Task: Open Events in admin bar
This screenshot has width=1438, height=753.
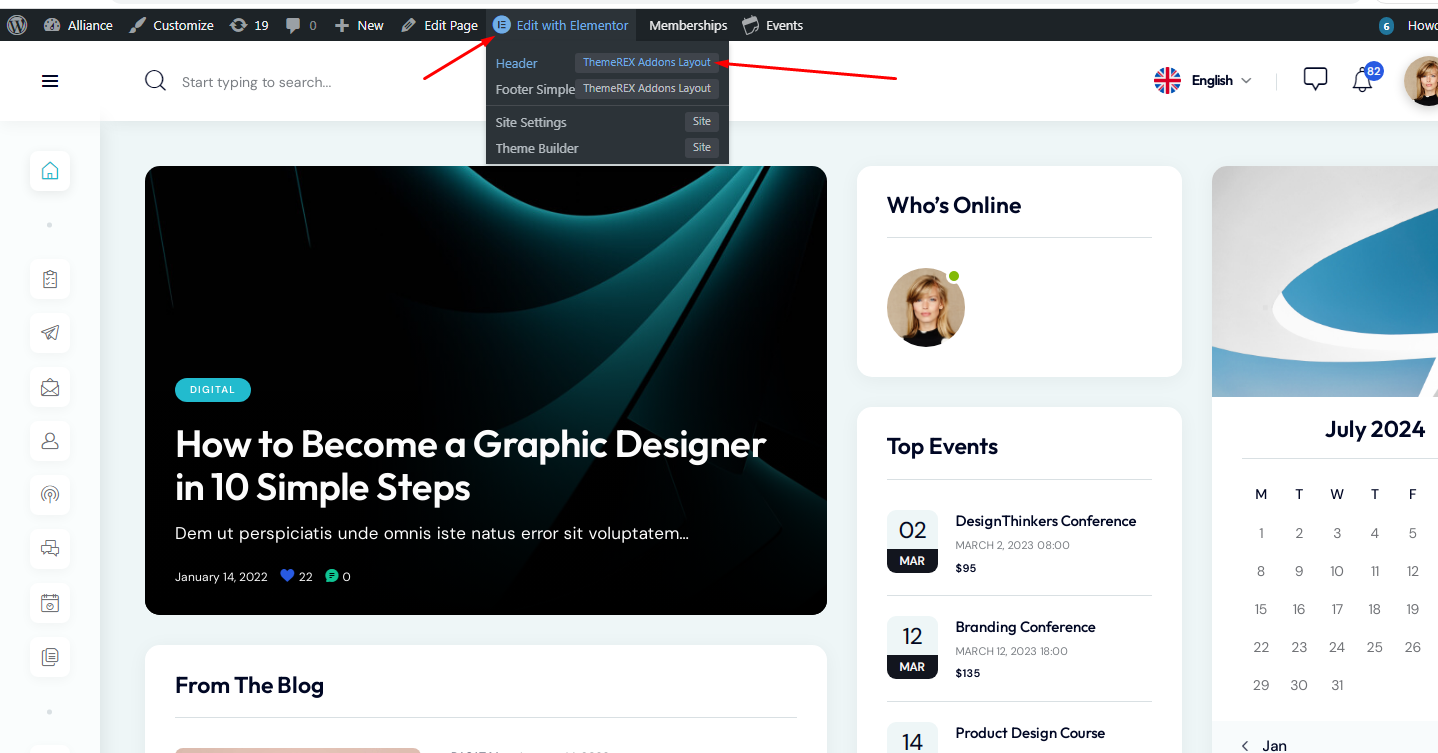Action: click(x=773, y=25)
